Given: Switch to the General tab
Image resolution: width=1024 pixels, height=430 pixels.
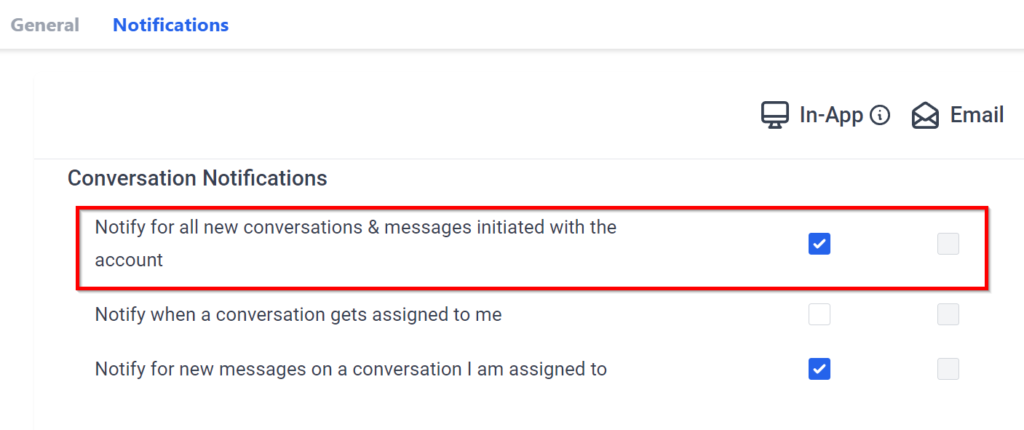Looking at the screenshot, I should tap(45, 25).
